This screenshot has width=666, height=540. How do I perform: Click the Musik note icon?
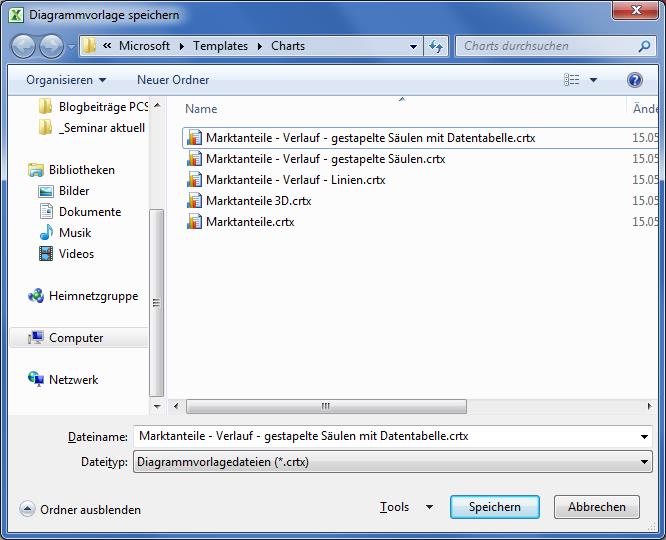pos(46,232)
